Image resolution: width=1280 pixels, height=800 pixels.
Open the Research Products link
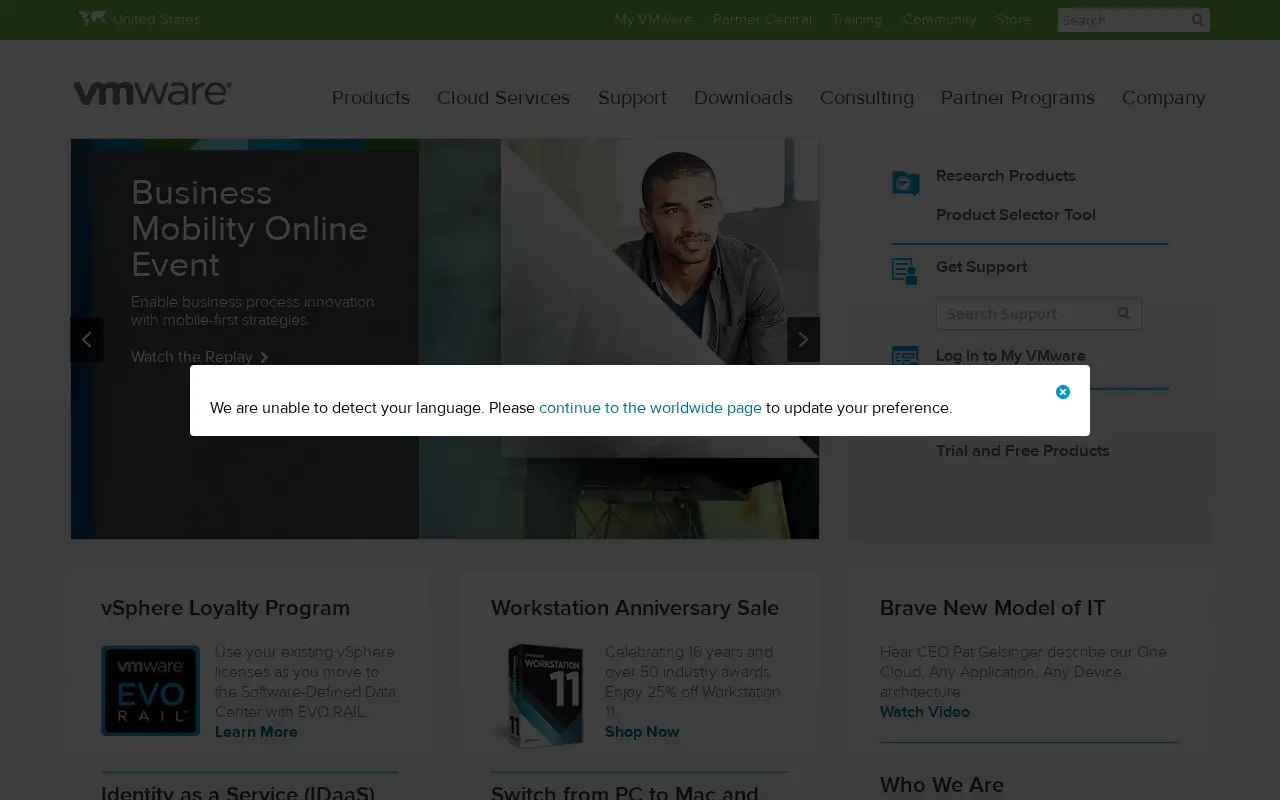[1006, 176]
